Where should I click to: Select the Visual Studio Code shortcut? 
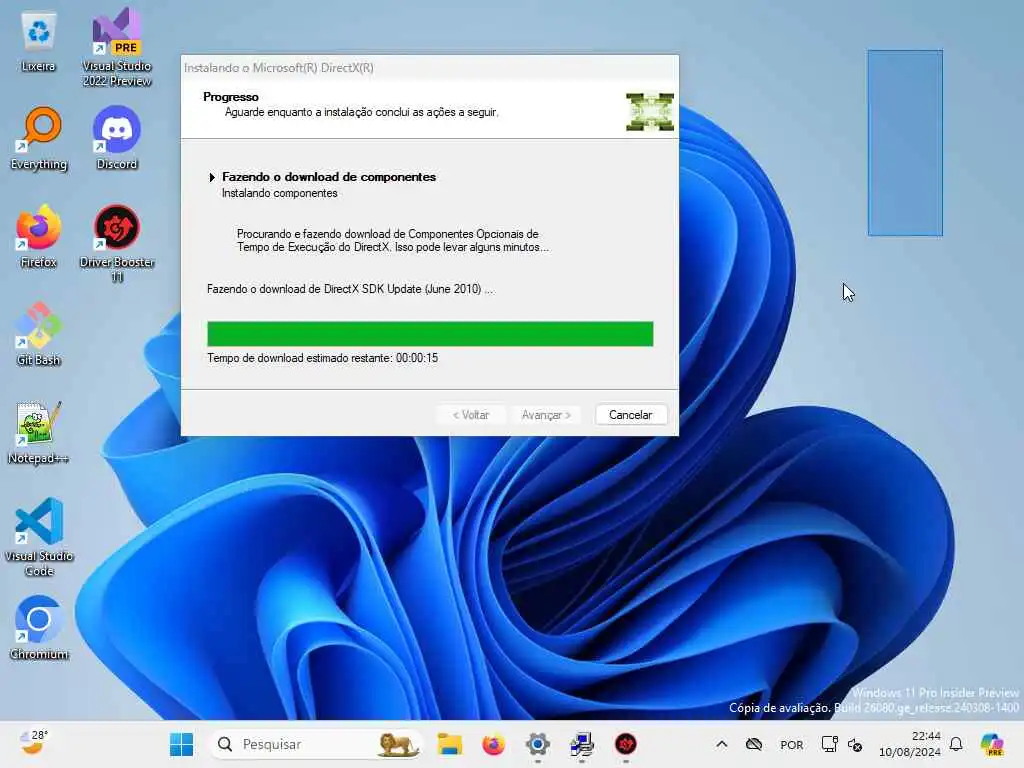pyautogui.click(x=39, y=537)
